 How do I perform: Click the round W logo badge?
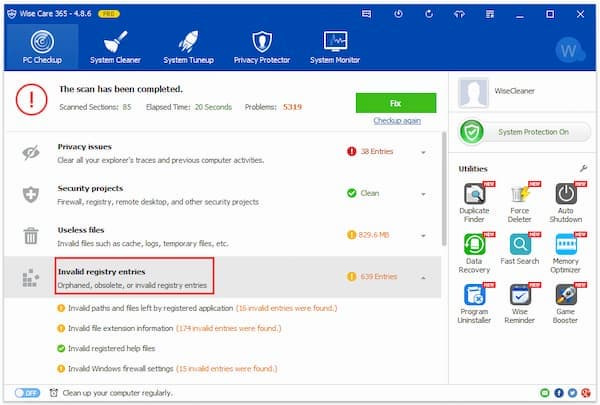pyautogui.click(x=569, y=50)
